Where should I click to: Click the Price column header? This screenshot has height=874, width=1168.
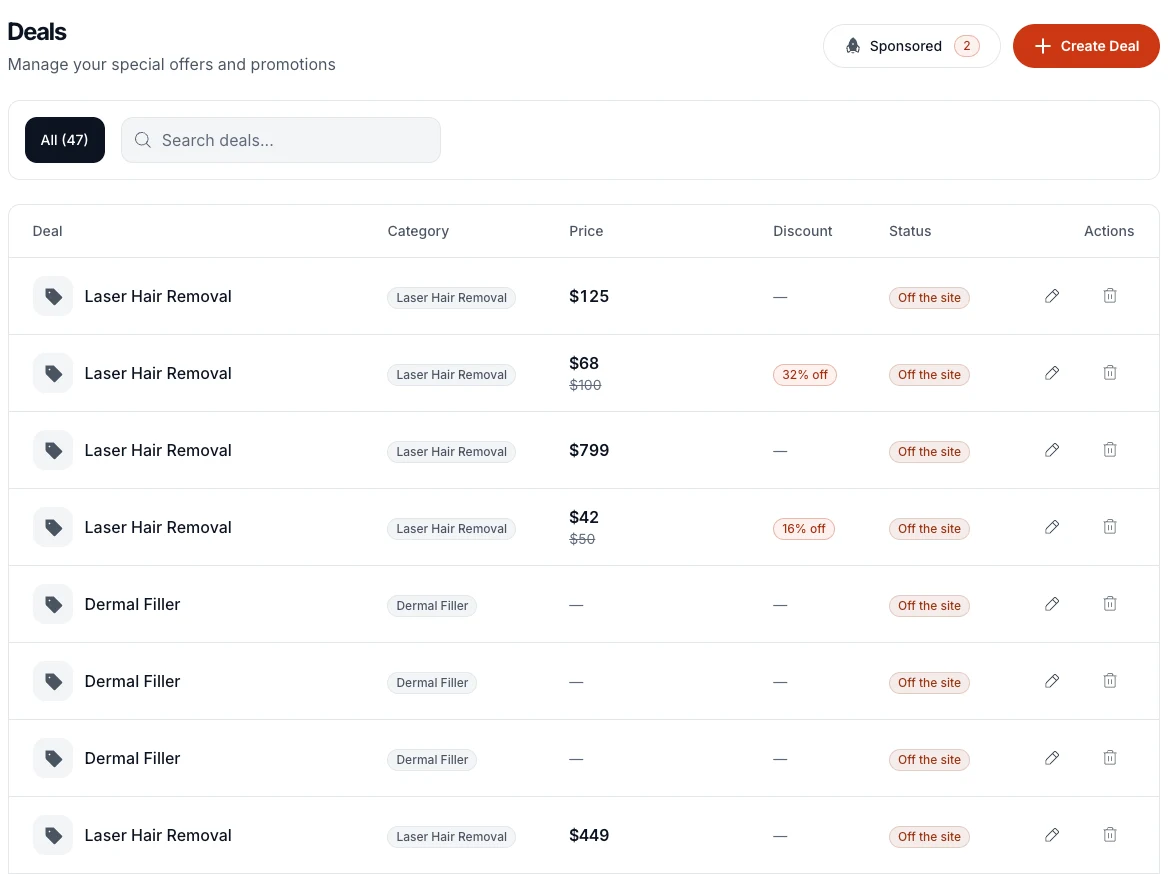click(x=586, y=231)
